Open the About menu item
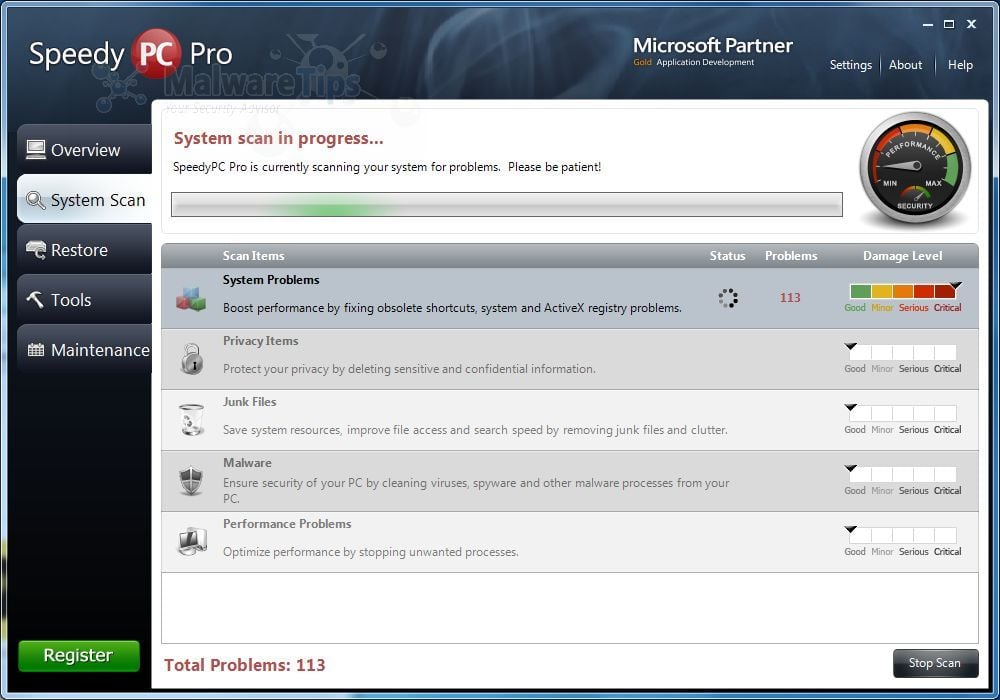The height and width of the screenshot is (700, 1000). pyautogui.click(x=905, y=65)
